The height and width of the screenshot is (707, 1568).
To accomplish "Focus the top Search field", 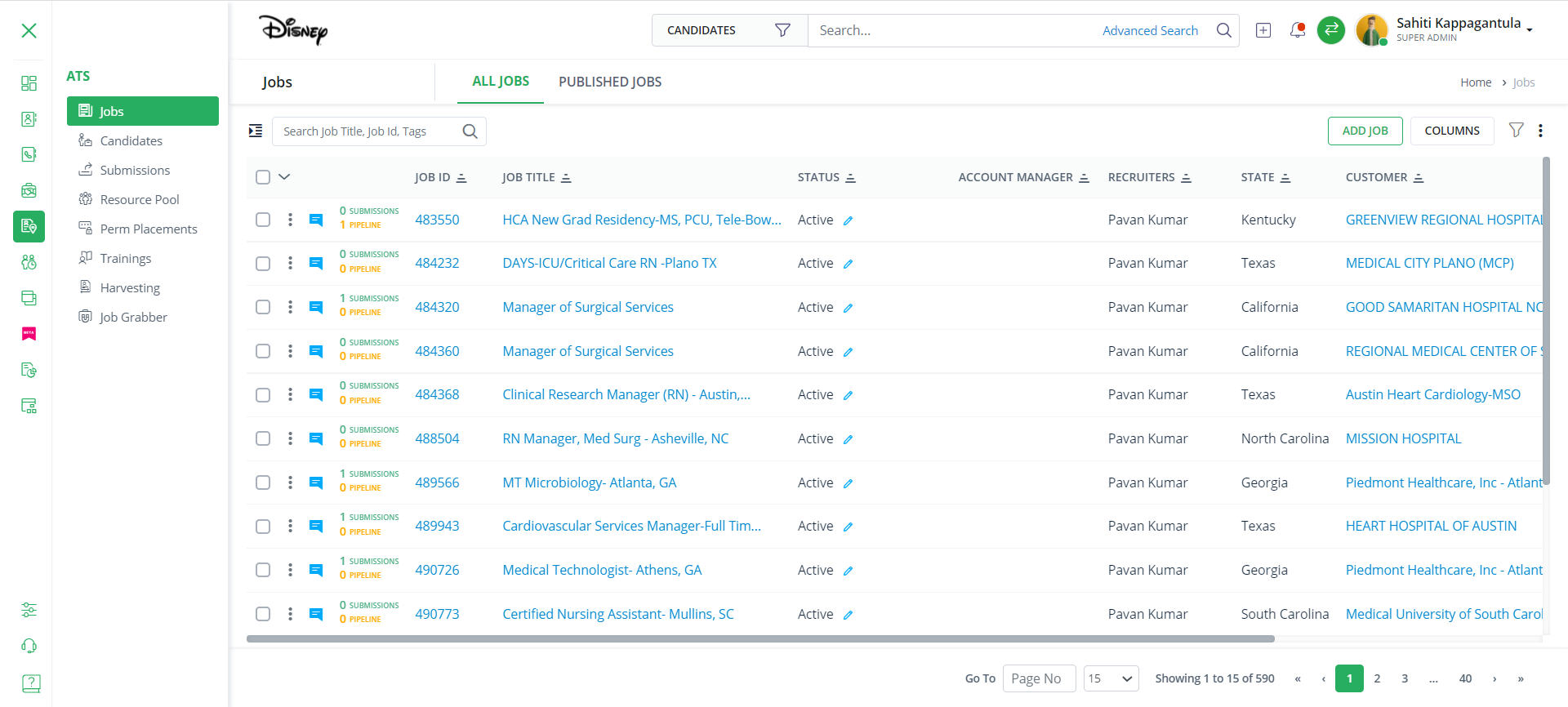I will tap(955, 30).
